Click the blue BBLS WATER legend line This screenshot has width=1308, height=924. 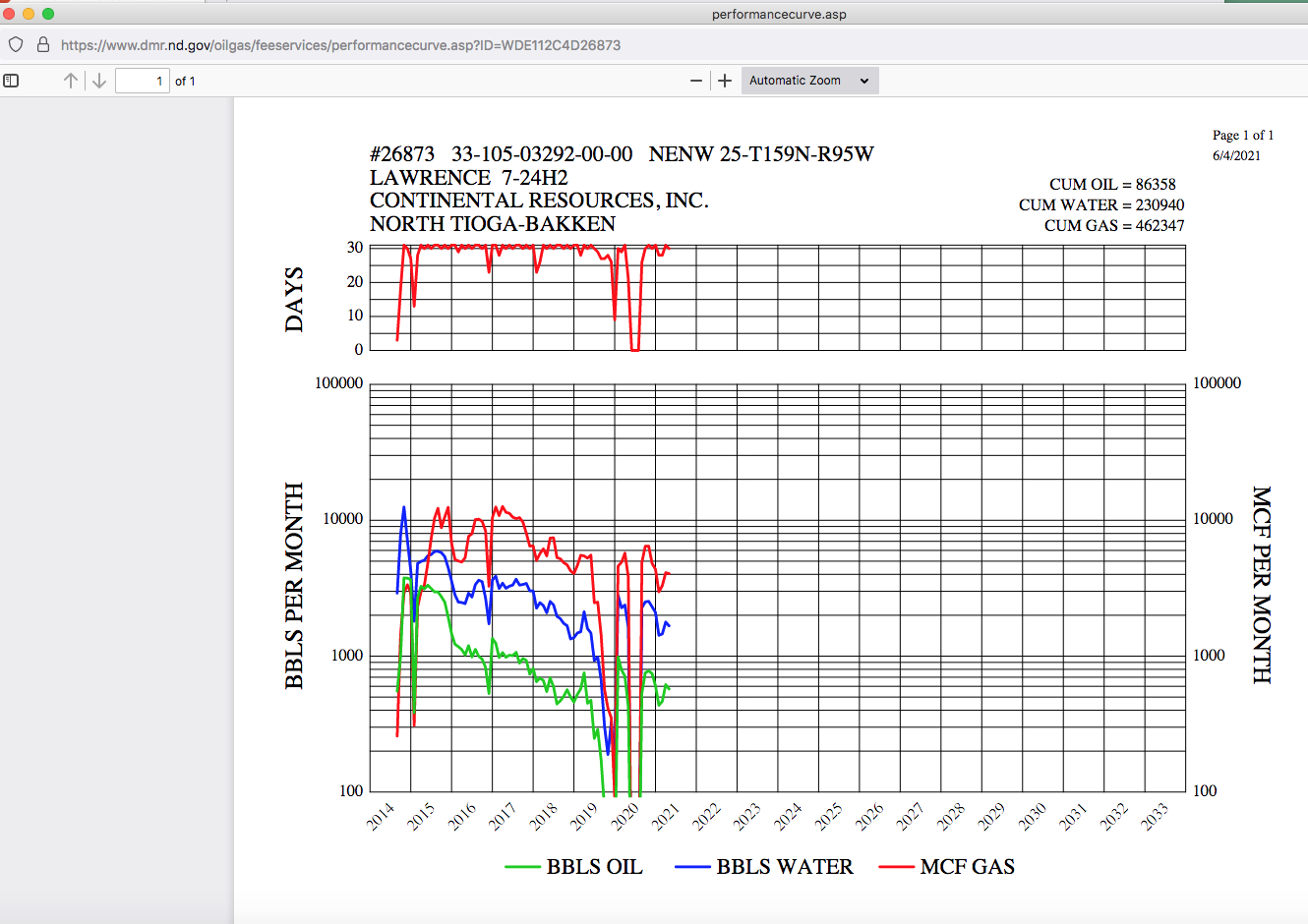click(x=692, y=867)
